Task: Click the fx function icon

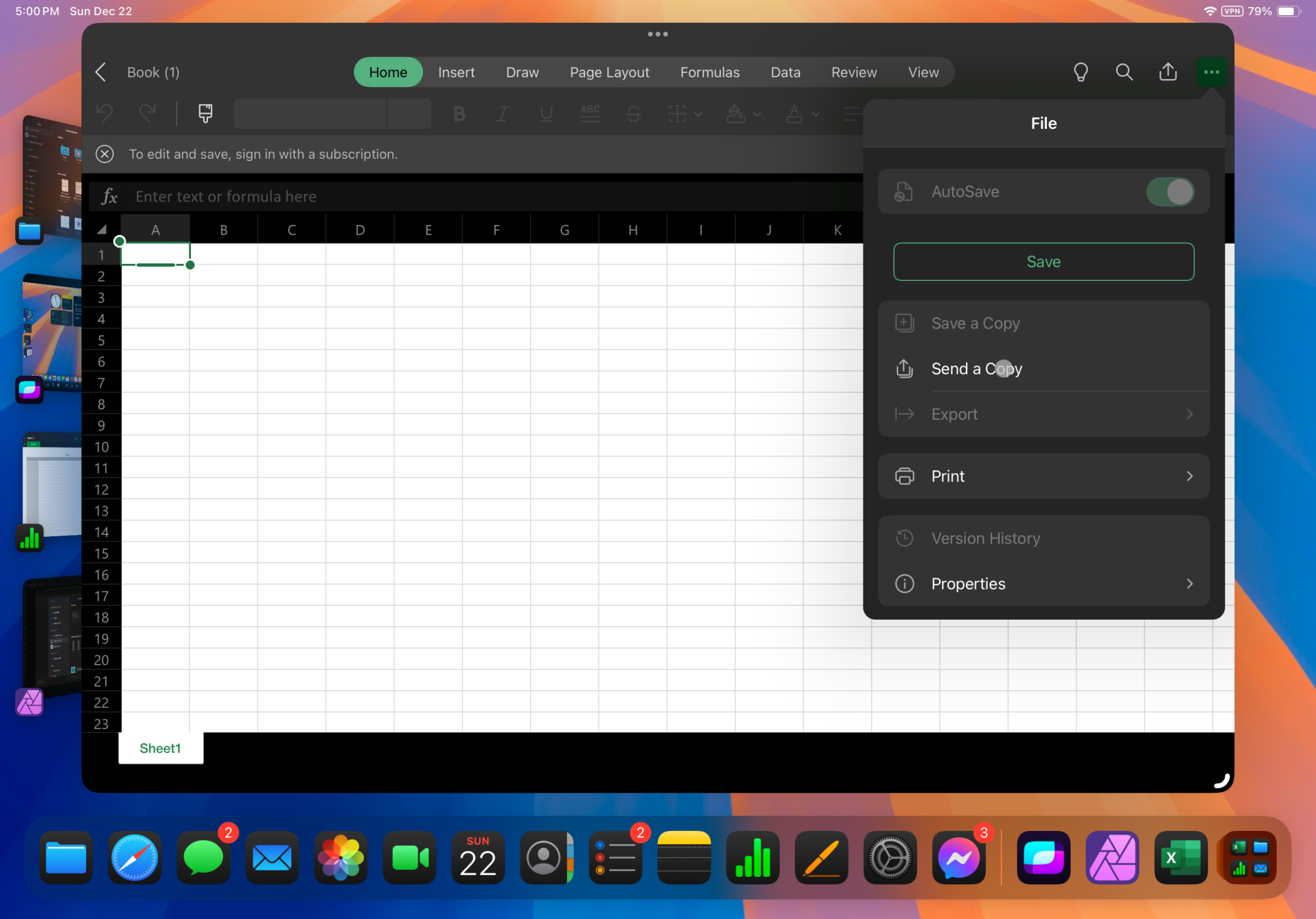Action: pos(110,197)
